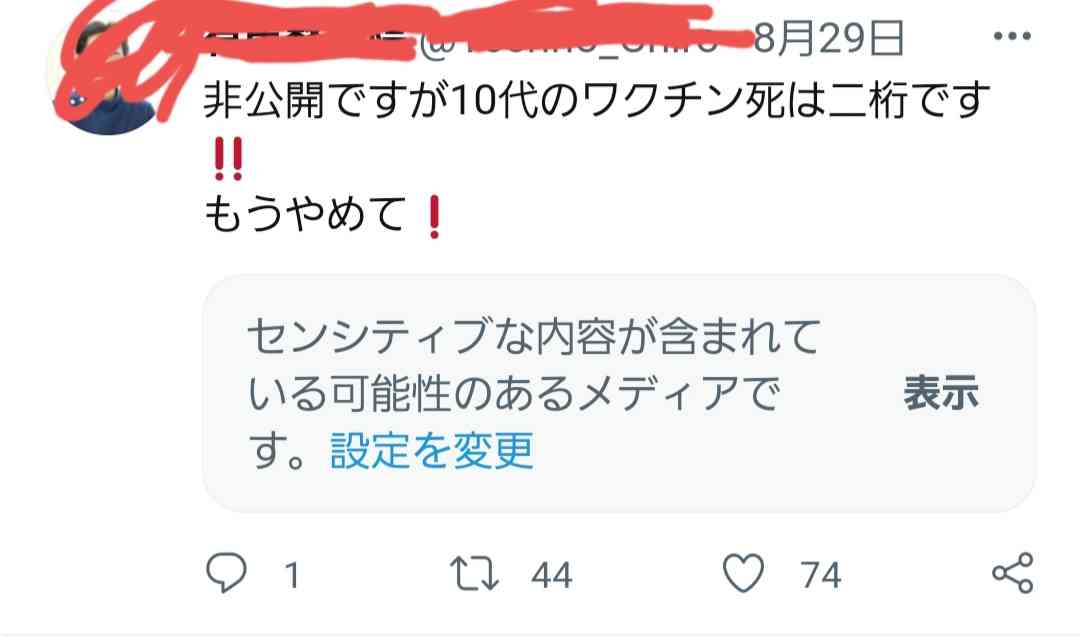1080x642 pixels.
Task: Click the reply count 1
Action: tap(292, 575)
